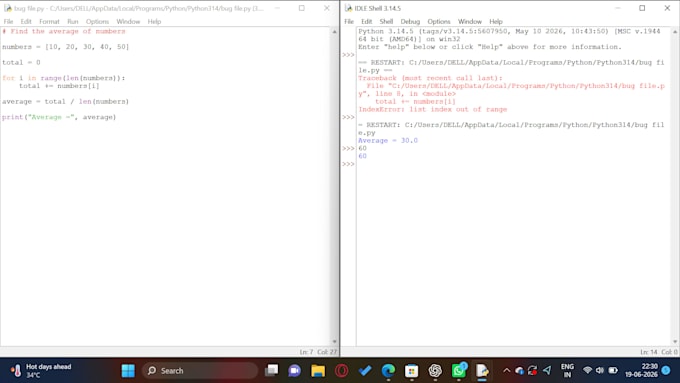Click Python icon in IDLE Shell title bar
This screenshot has width=680, height=383.
[348, 8]
